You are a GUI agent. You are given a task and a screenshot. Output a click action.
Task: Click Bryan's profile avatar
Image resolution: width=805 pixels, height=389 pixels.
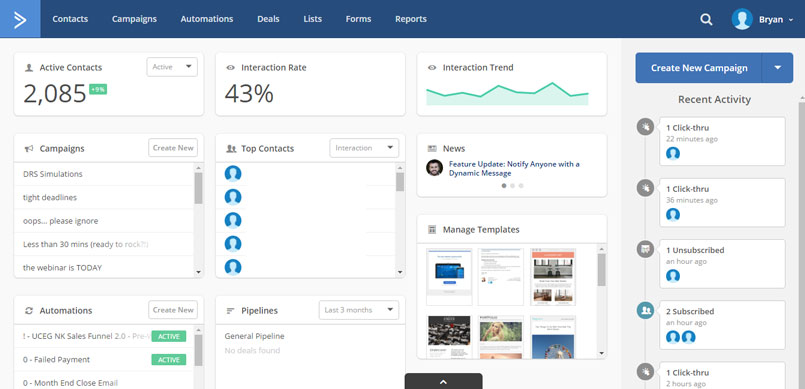[742, 20]
